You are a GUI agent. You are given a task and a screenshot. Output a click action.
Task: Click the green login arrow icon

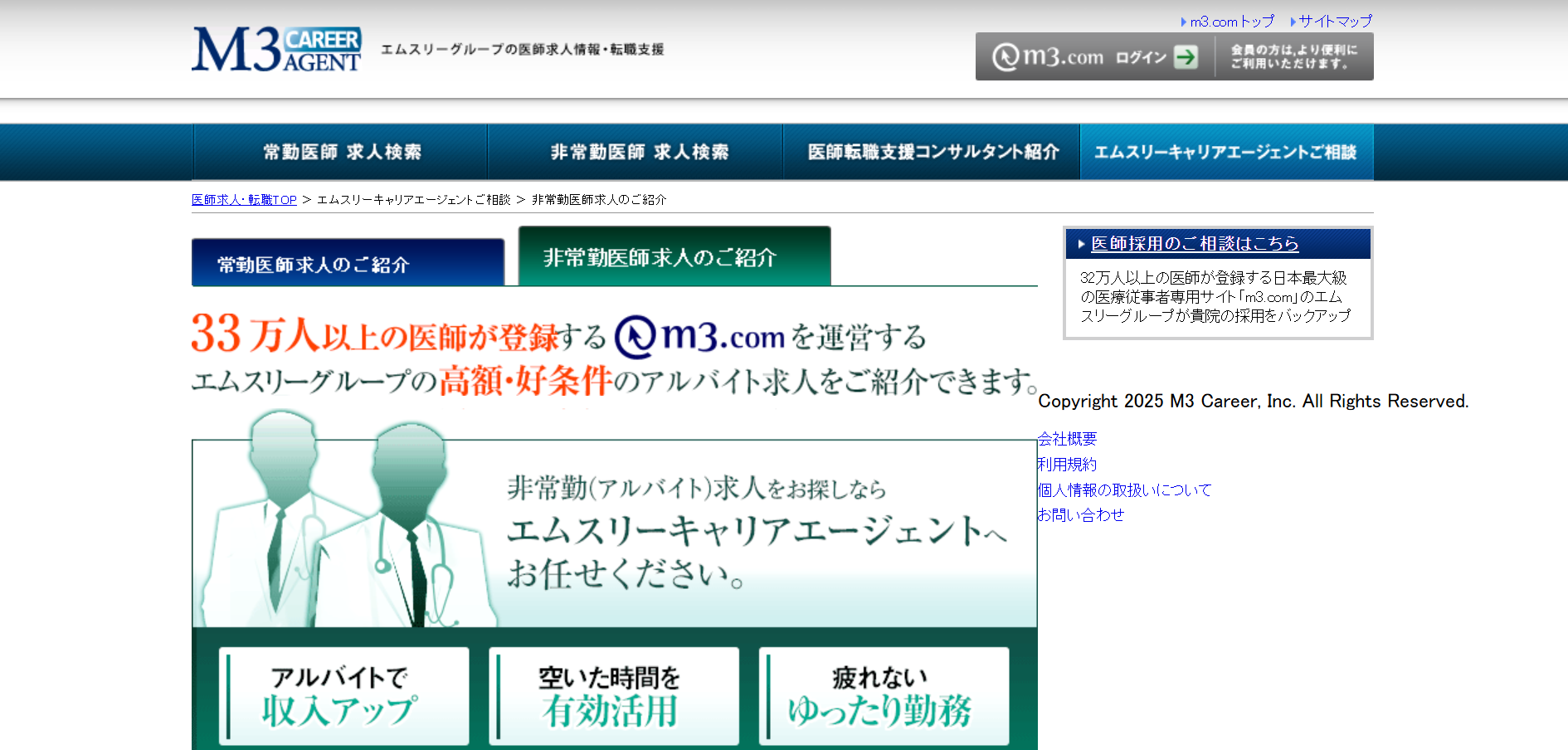click(x=1186, y=56)
